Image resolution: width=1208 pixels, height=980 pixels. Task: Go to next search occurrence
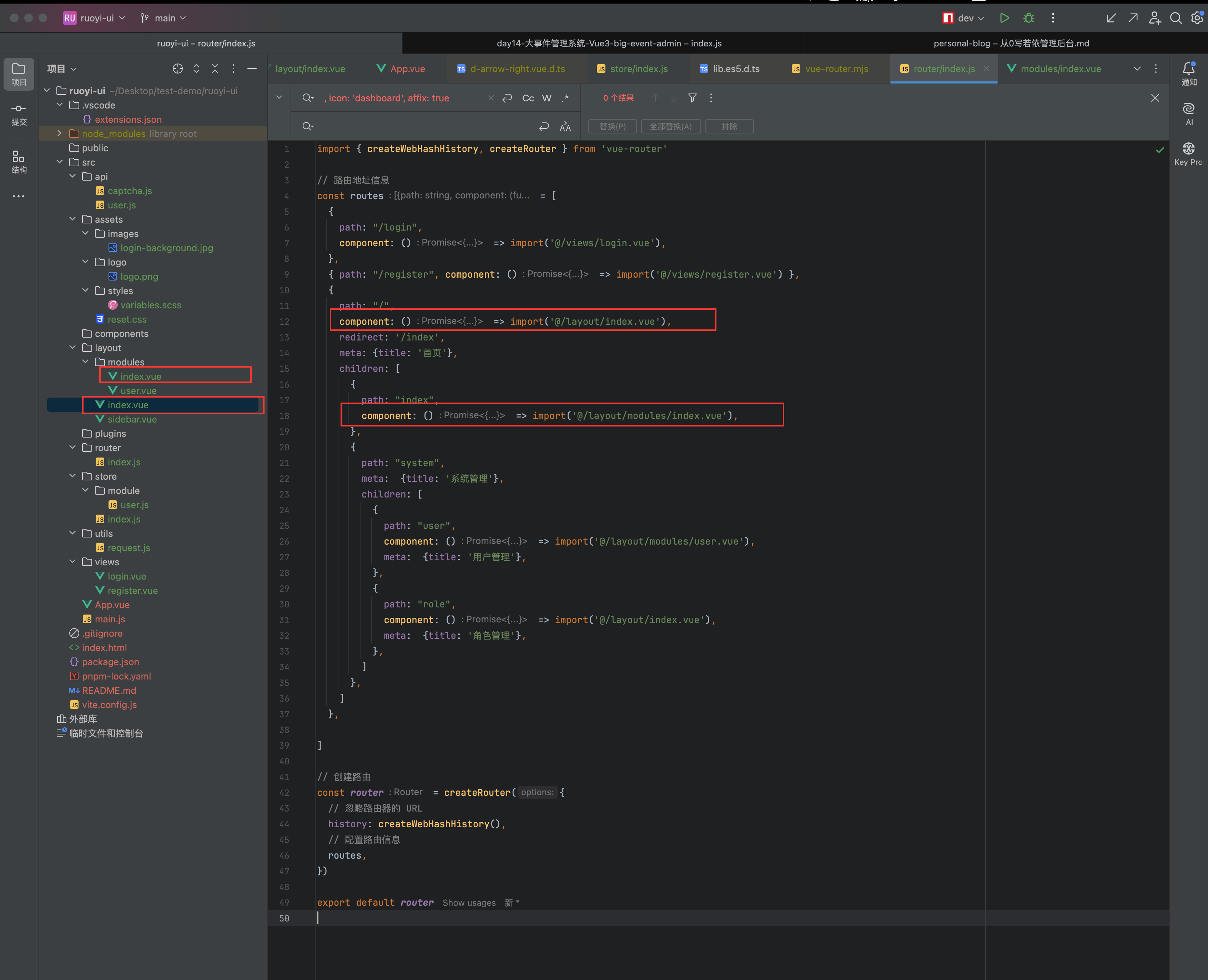click(674, 98)
